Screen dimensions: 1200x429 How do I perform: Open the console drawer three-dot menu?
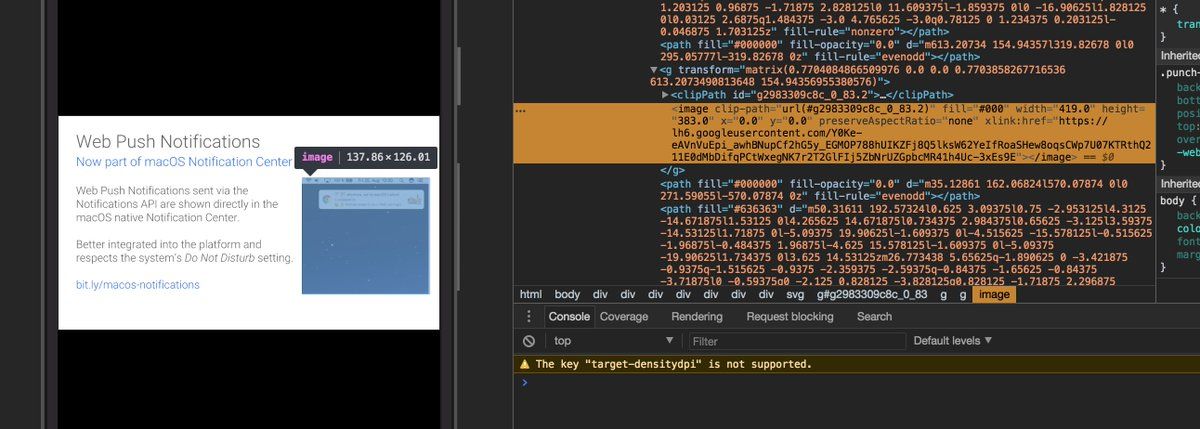click(529, 317)
